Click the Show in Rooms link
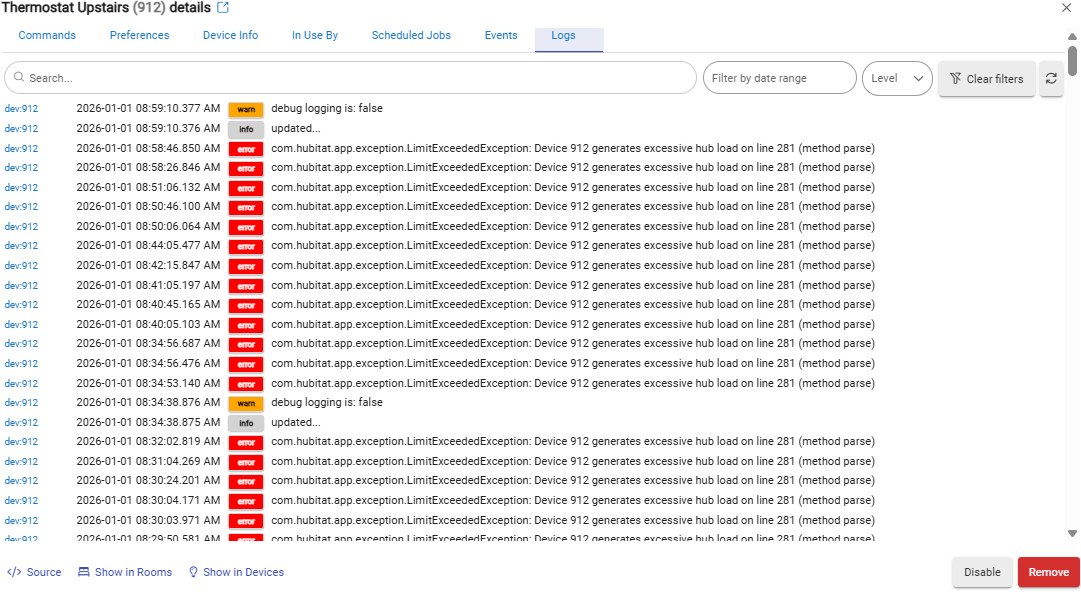1081x592 pixels. click(125, 572)
